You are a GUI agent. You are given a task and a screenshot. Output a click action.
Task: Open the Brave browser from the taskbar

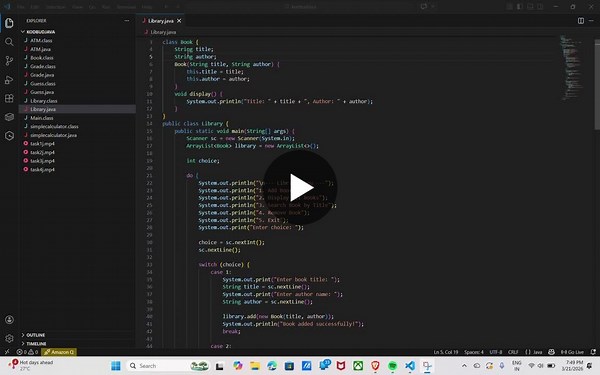click(x=375, y=366)
